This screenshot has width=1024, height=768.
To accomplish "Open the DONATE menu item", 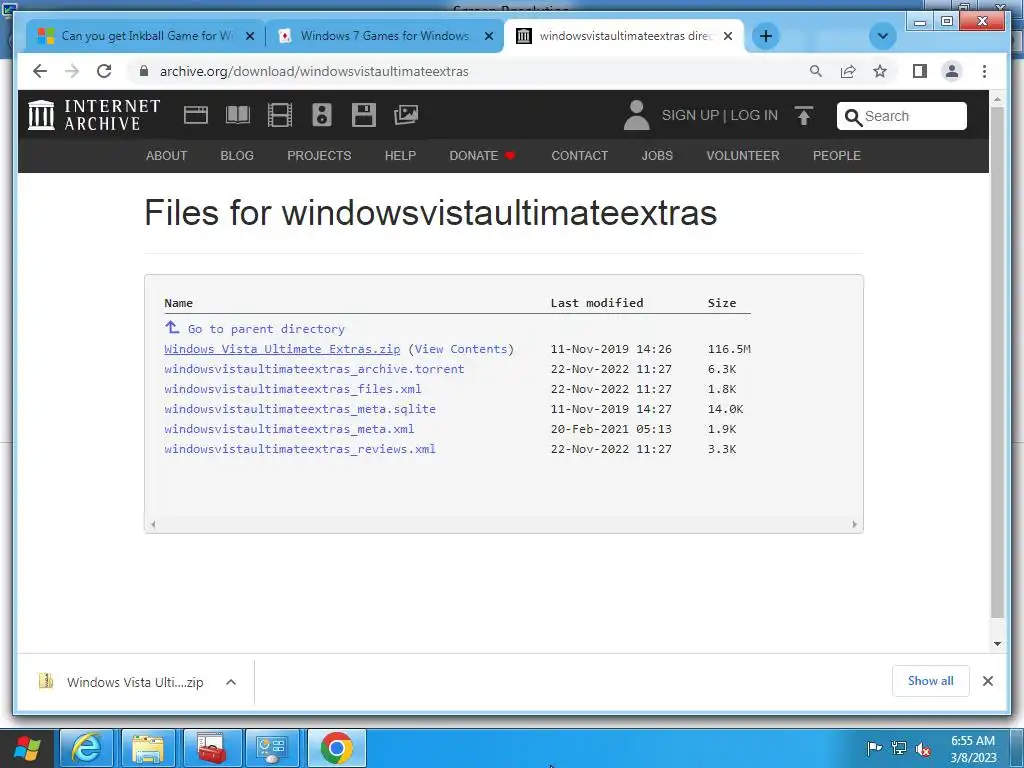I will (x=474, y=155).
